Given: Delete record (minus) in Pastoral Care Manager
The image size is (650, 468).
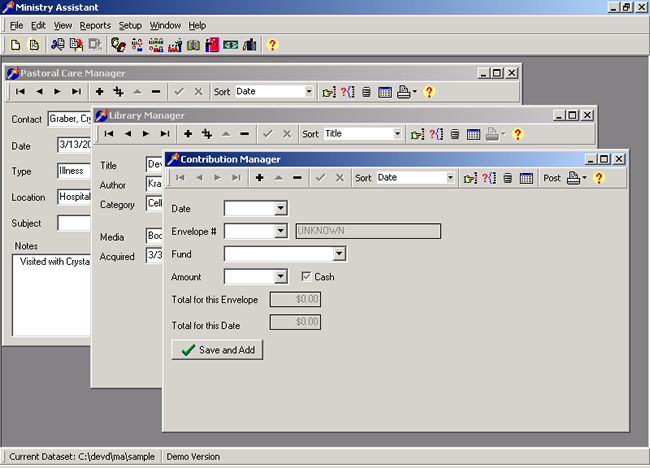Looking at the screenshot, I should click(x=156, y=92).
